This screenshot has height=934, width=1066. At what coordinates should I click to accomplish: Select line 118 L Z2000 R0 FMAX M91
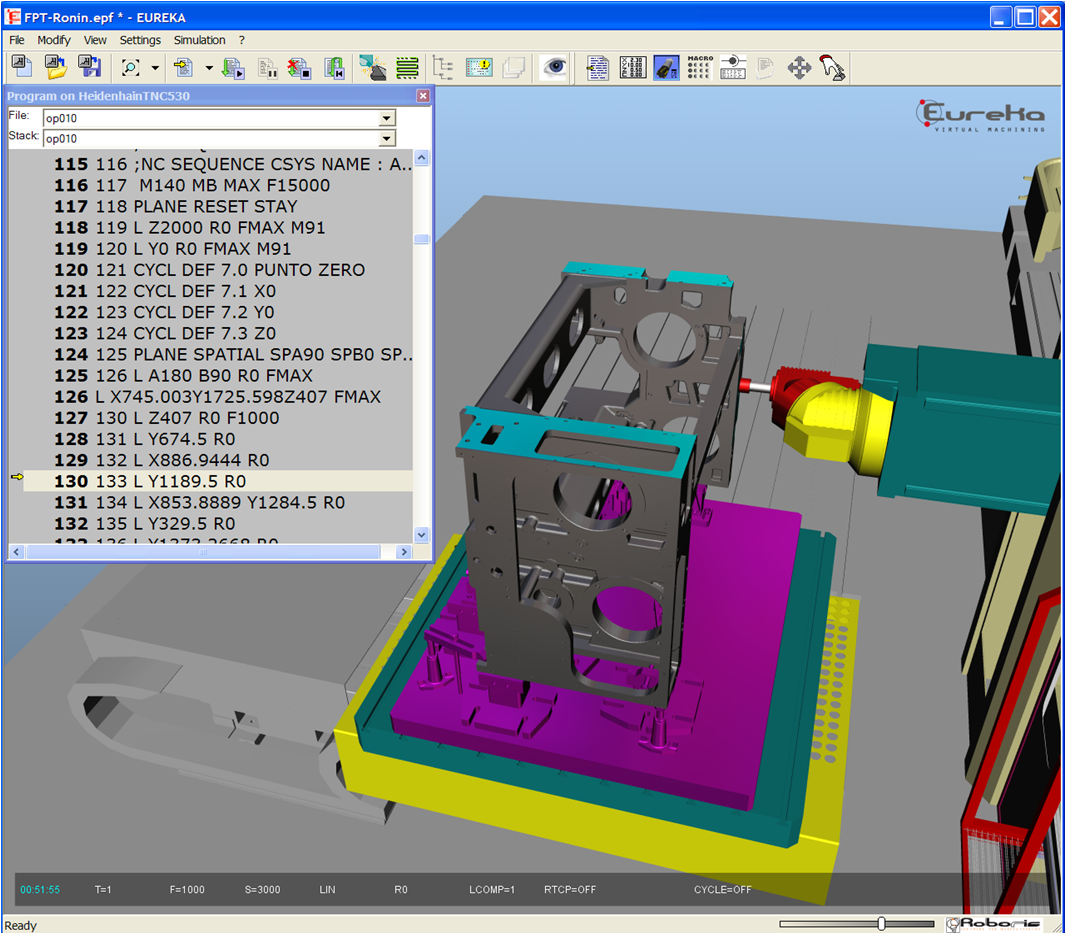pyautogui.click(x=211, y=228)
